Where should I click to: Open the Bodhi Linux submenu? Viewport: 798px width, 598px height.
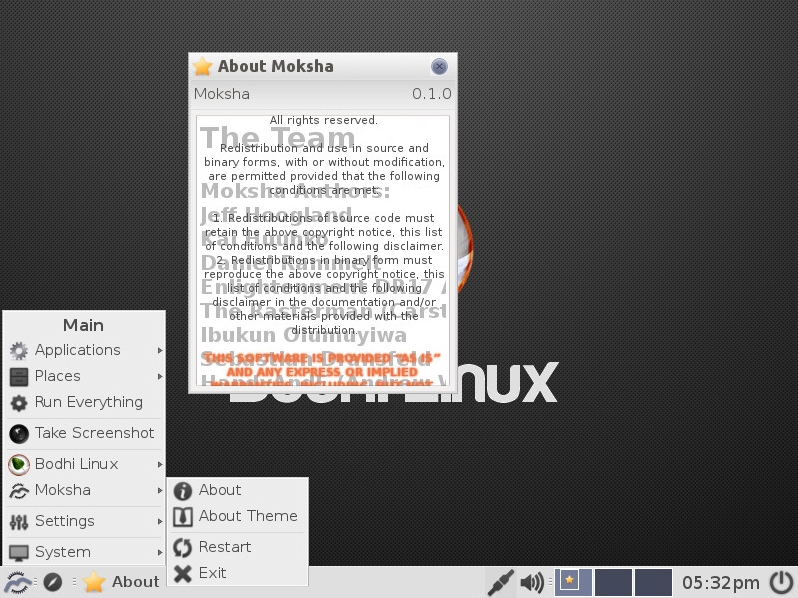click(84, 464)
